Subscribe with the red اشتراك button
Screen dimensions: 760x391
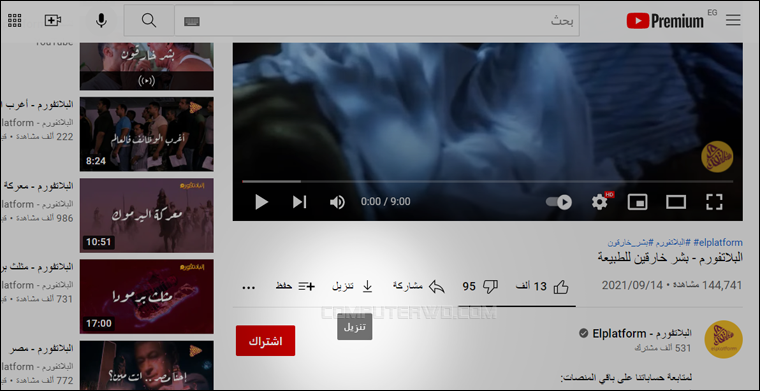(266, 341)
